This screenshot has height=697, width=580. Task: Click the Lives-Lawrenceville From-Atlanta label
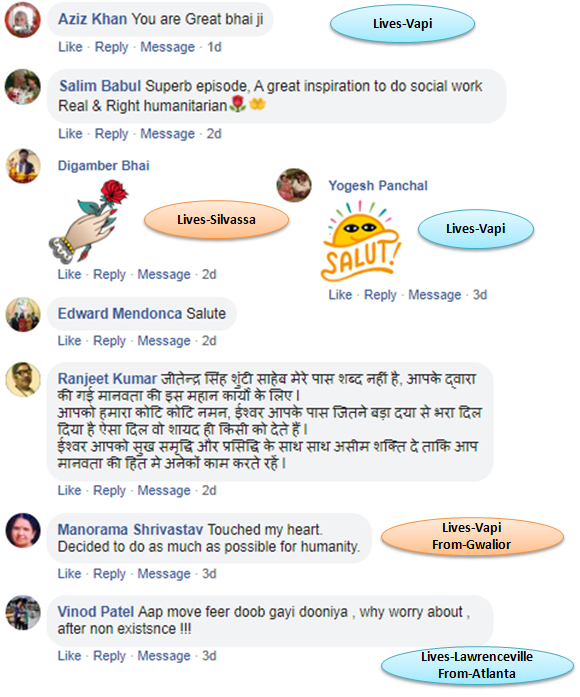click(477, 665)
